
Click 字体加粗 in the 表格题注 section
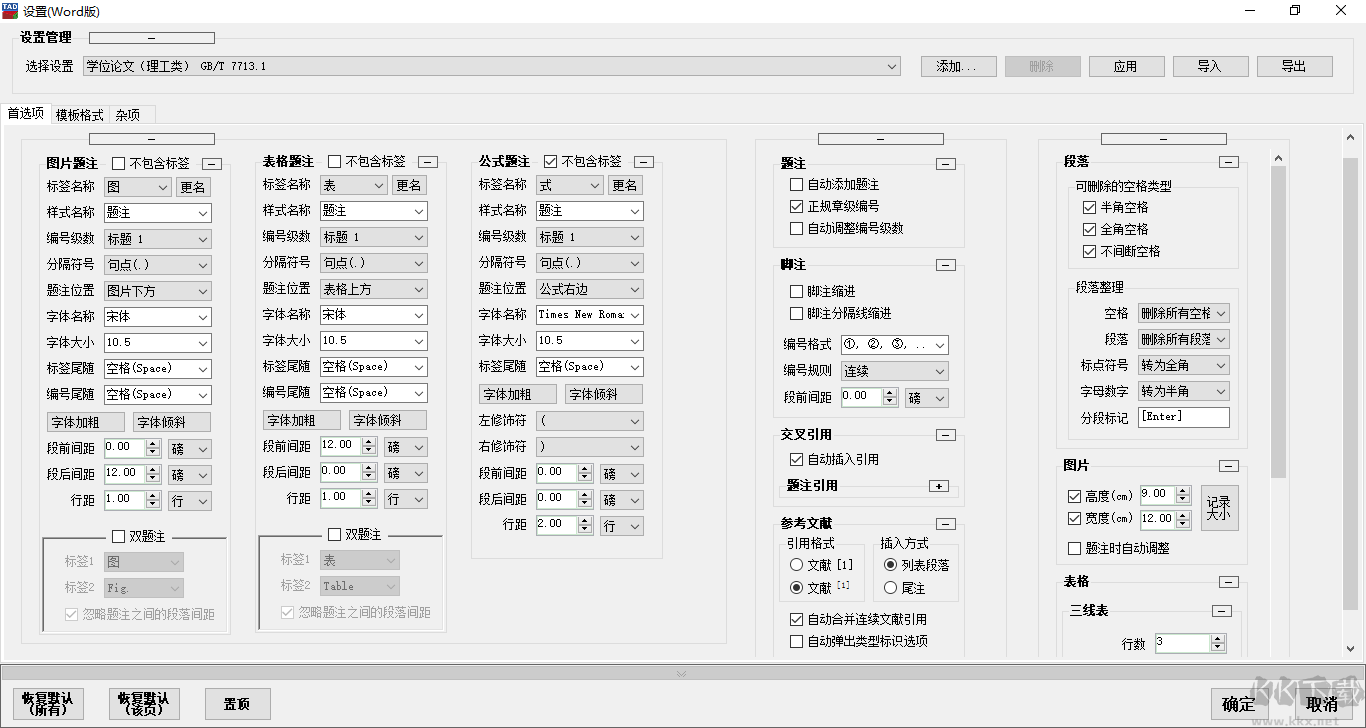(301, 419)
